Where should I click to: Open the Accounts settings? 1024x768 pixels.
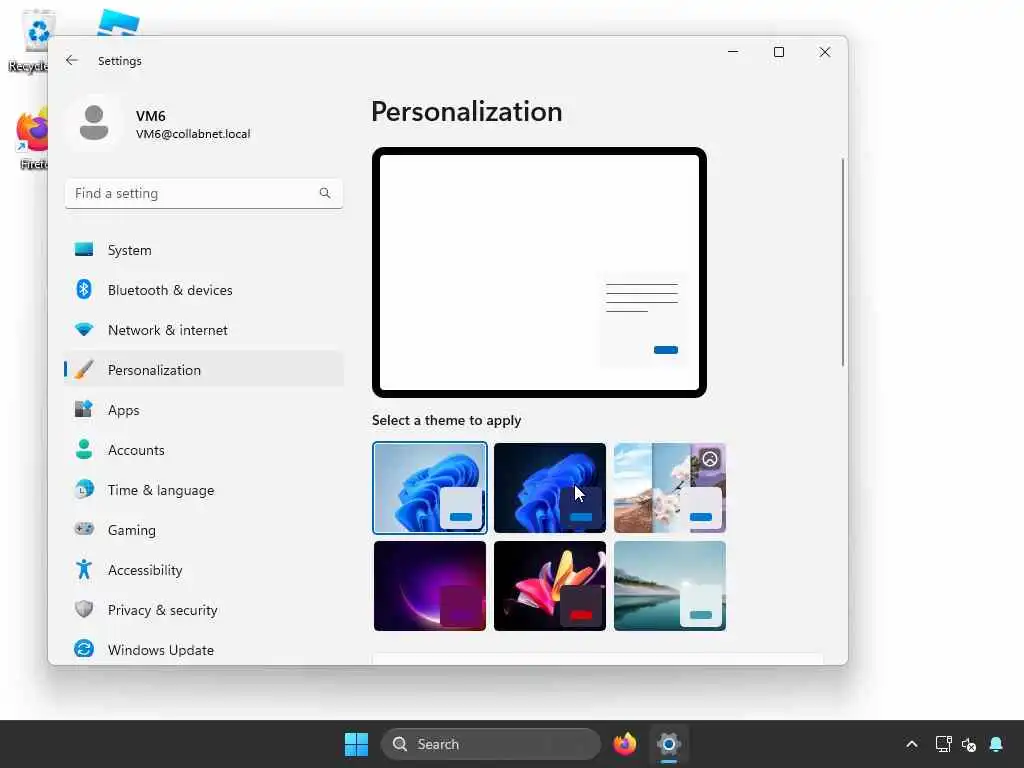[x=204, y=449]
